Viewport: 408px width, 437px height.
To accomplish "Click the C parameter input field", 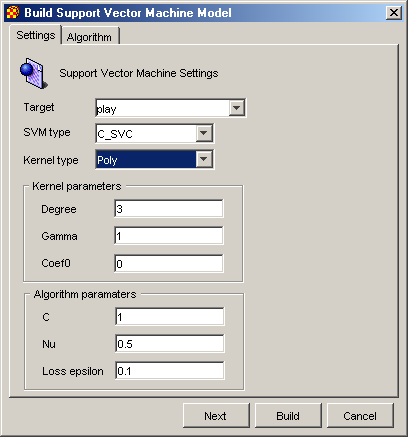I will (x=170, y=317).
